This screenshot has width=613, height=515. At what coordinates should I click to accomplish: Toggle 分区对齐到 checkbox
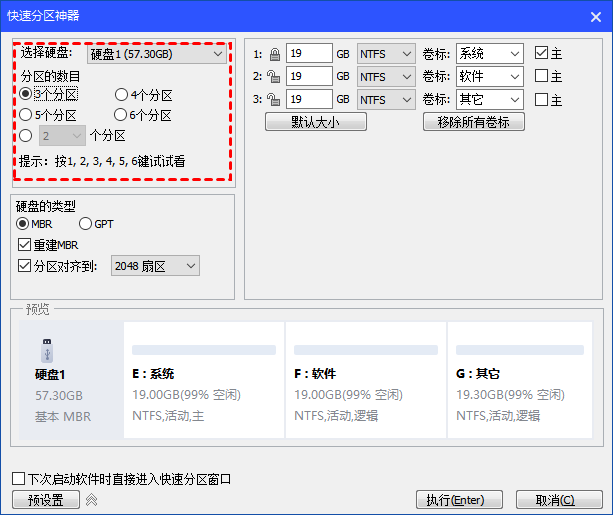(x=25, y=266)
